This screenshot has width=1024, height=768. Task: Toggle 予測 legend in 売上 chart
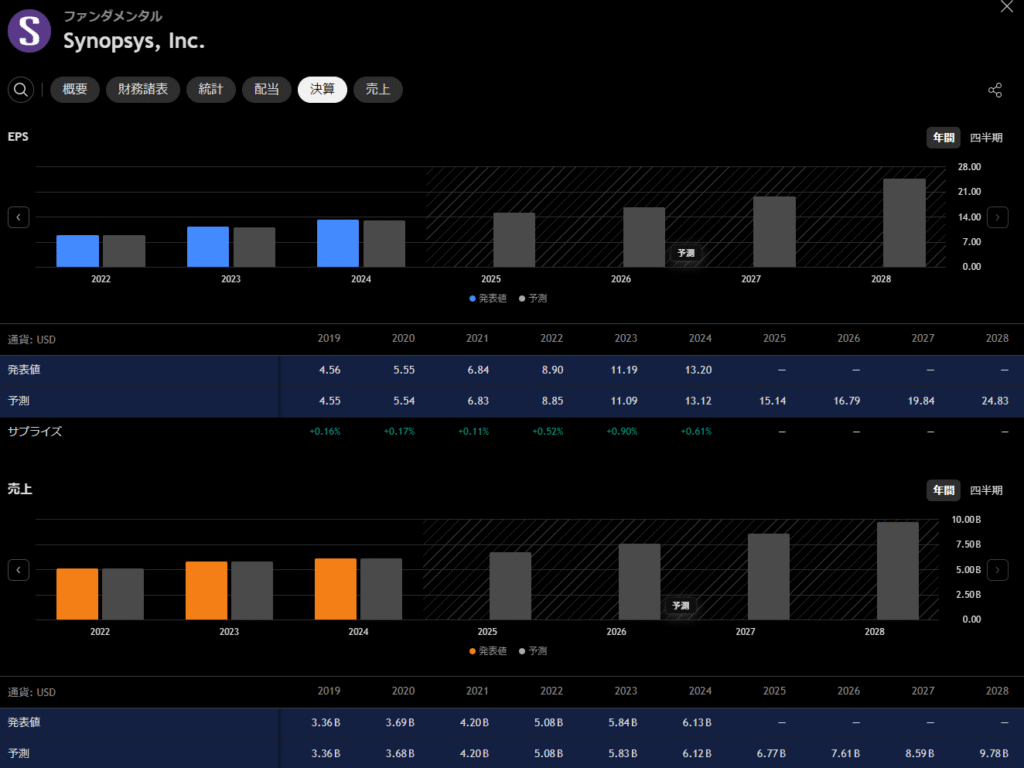point(533,651)
